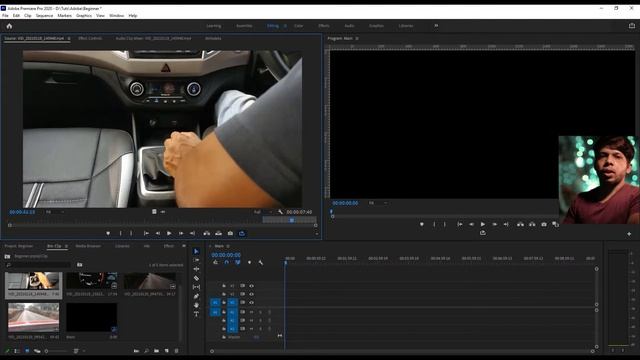Step back one frame in Source monitor
The height and width of the screenshot is (360, 640).
click(158, 233)
